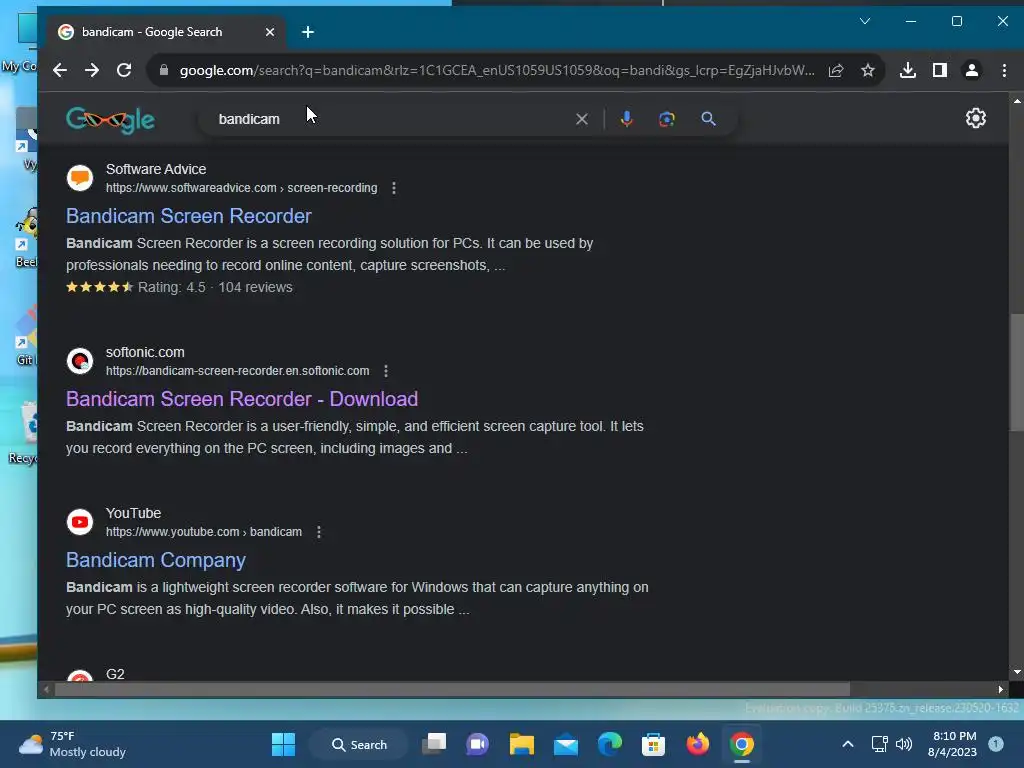
Task: Click Chrome icon on taskbar
Action: [x=741, y=744]
